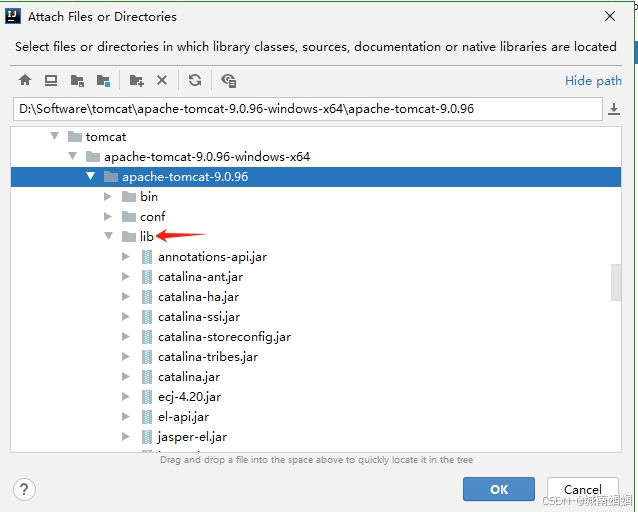Viewport: 638px width, 512px height.
Task: Select the apache-tomcat-9.0.96 folder
Action: [316, 177]
